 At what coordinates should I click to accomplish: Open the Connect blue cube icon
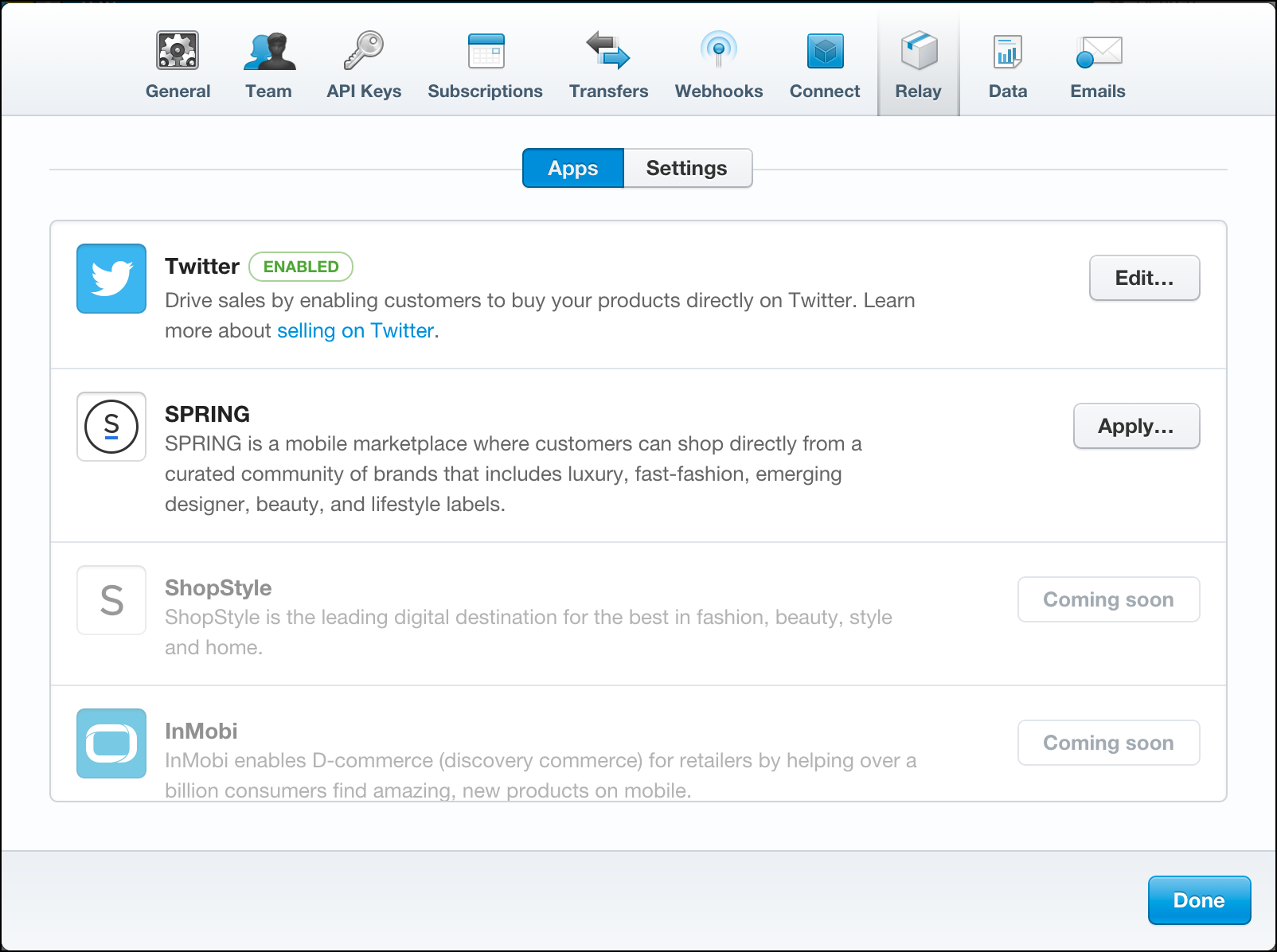click(x=825, y=52)
